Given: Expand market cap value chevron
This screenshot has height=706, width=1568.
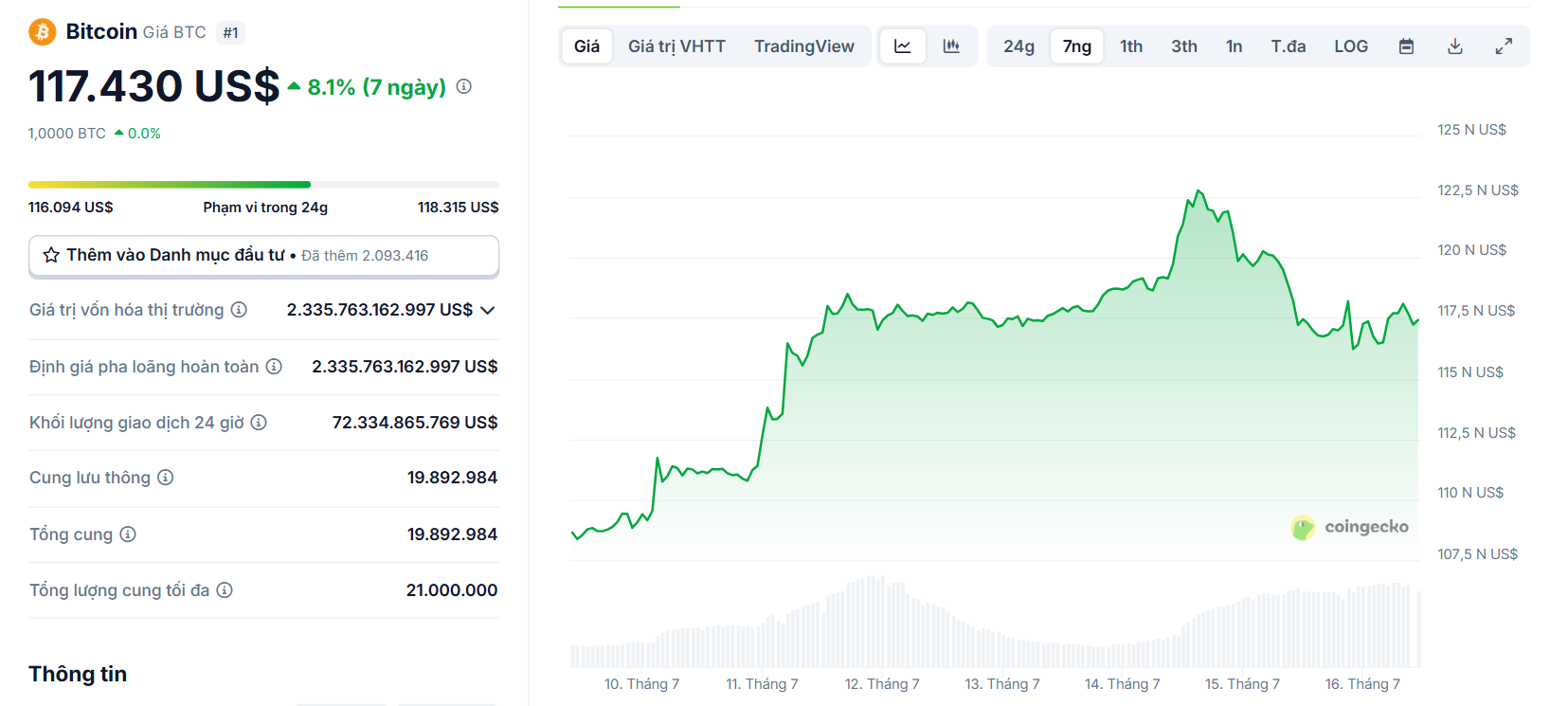Looking at the screenshot, I should pyautogui.click(x=488, y=310).
